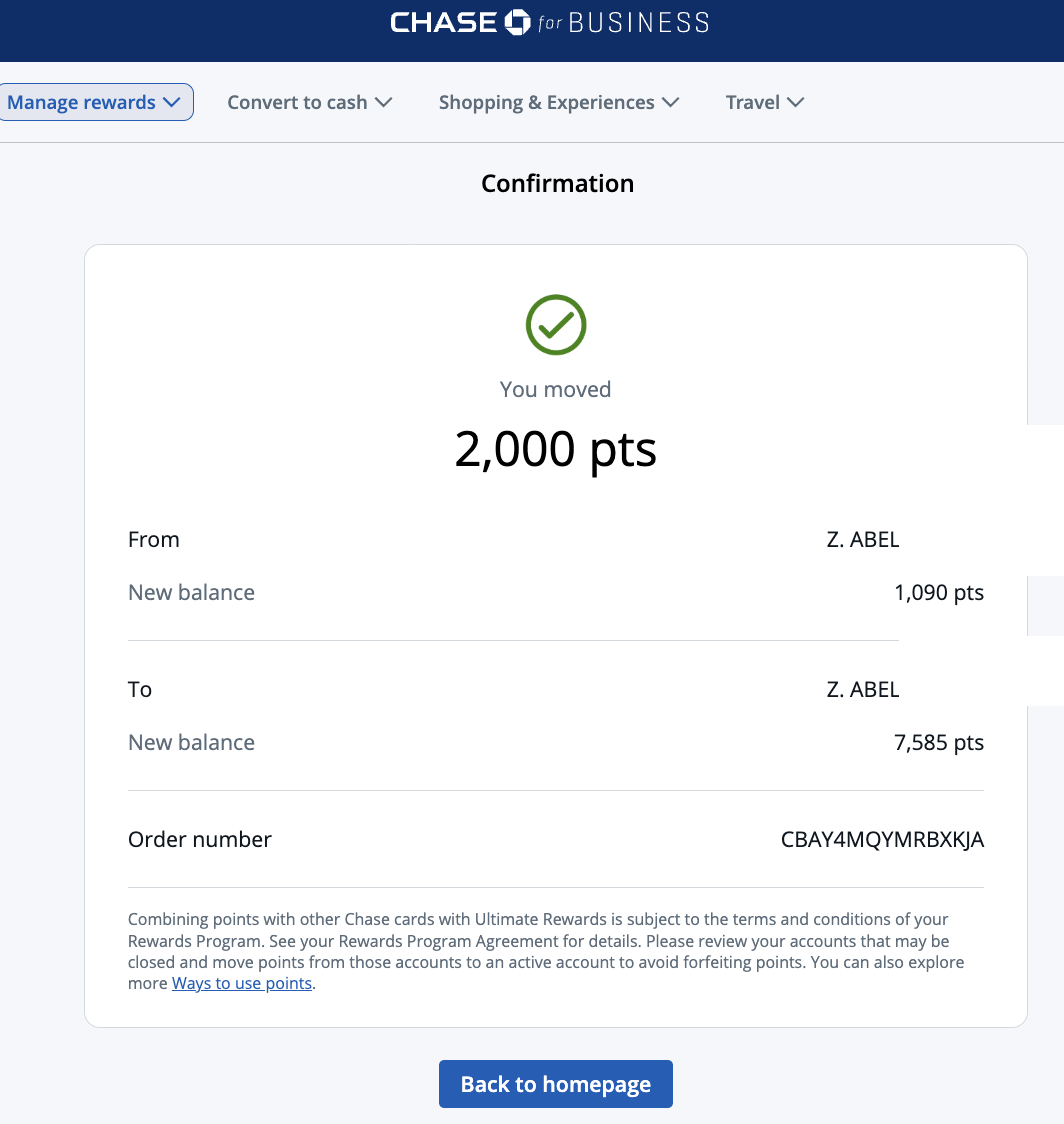Click the green success checkmark icon
The height and width of the screenshot is (1124, 1064).
pos(556,325)
